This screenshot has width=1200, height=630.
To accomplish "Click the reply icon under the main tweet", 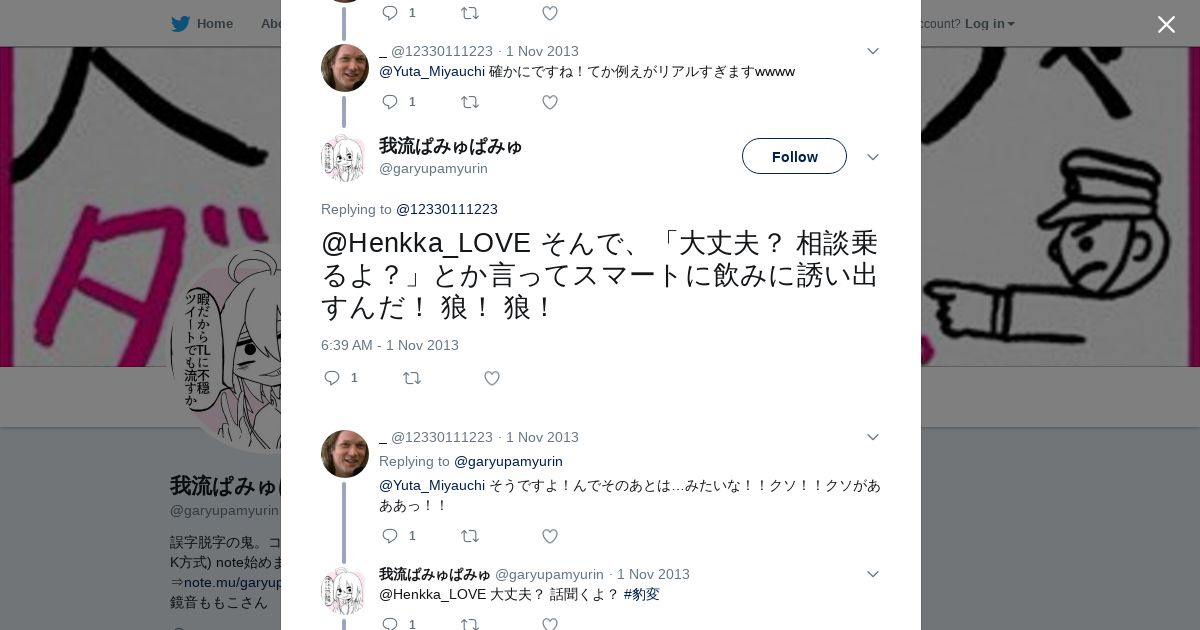I will (x=332, y=378).
